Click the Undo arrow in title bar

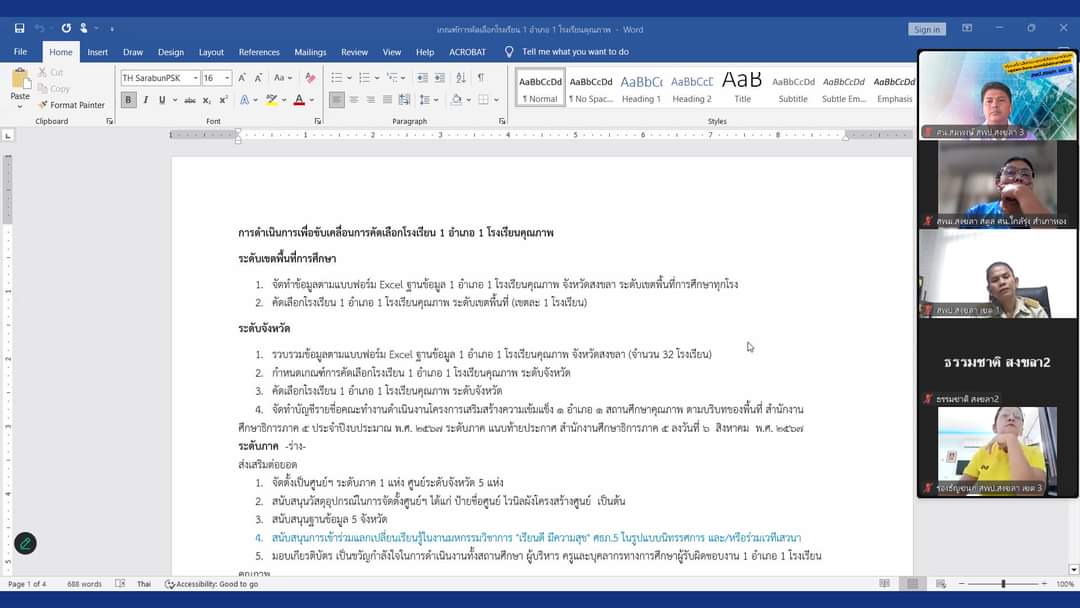(x=40, y=28)
